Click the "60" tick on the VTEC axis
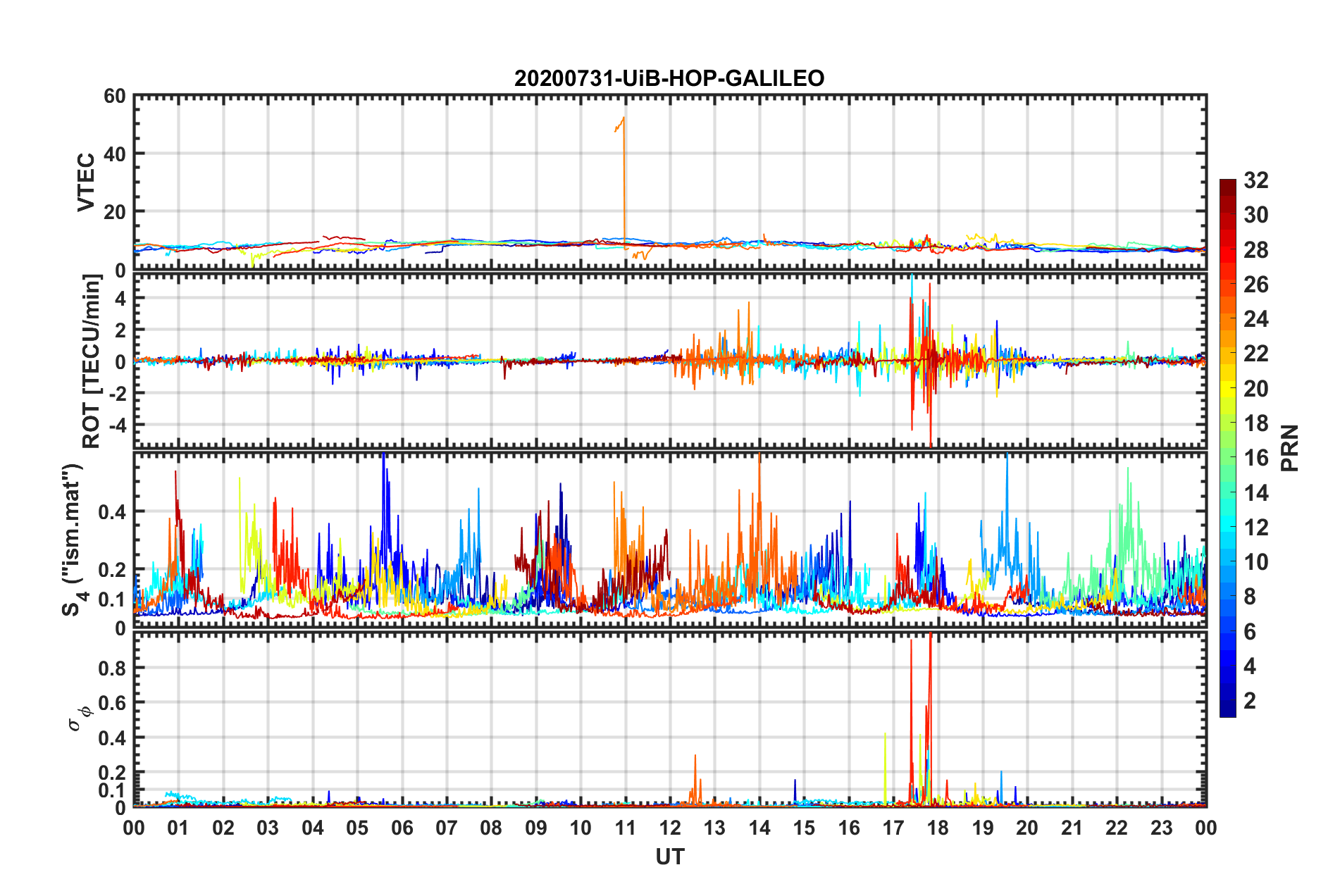 115,97
